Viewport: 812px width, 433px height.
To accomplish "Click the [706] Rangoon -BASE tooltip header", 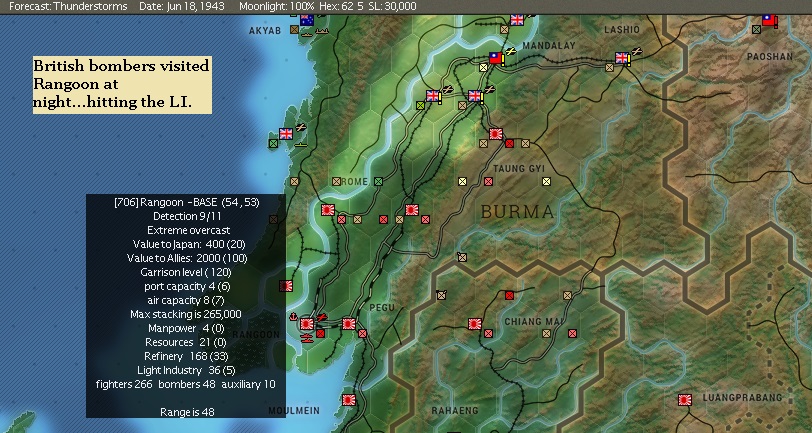I will [x=186, y=202].
